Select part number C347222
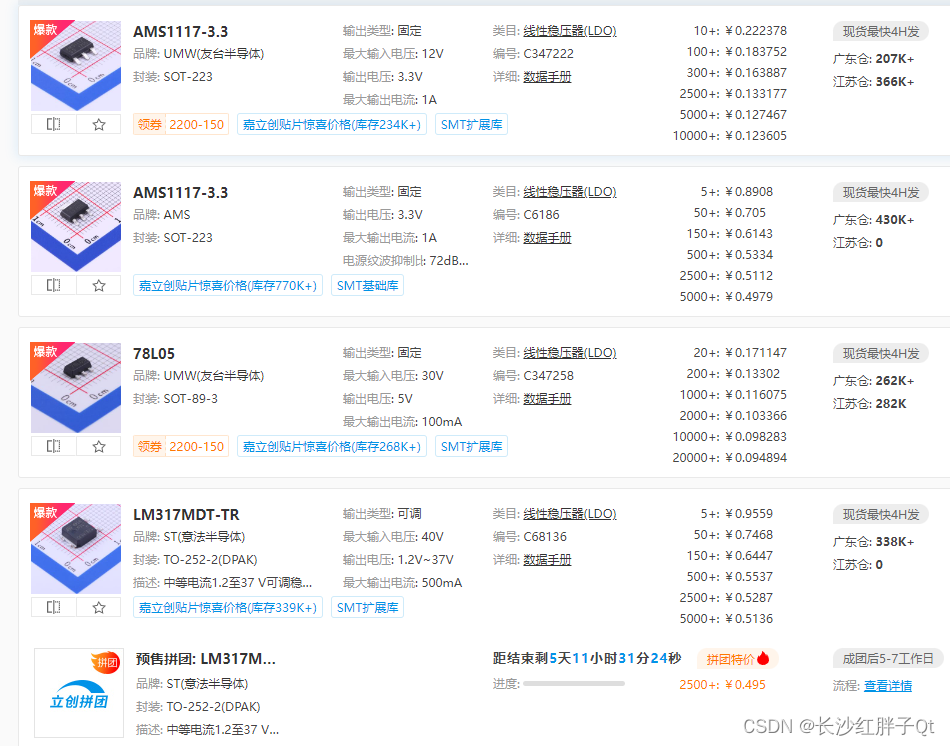Image resolution: width=950 pixels, height=746 pixels. [548, 54]
